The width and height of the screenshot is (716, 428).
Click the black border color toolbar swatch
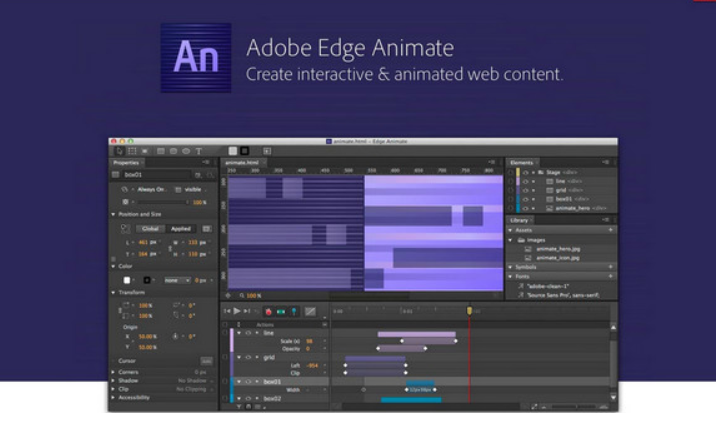(x=245, y=151)
